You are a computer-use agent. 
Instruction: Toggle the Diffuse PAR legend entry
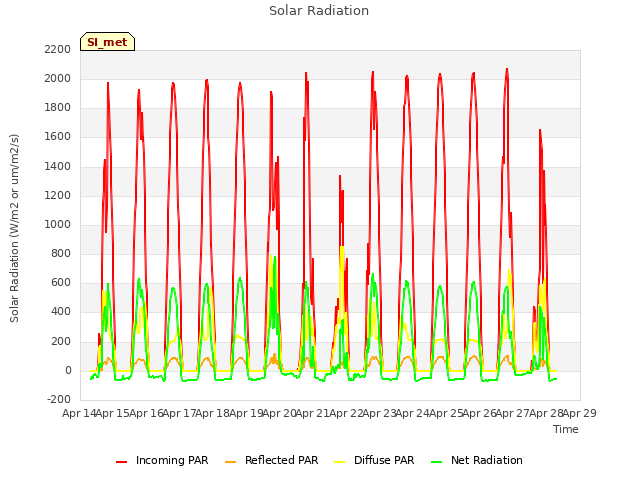(x=374, y=460)
